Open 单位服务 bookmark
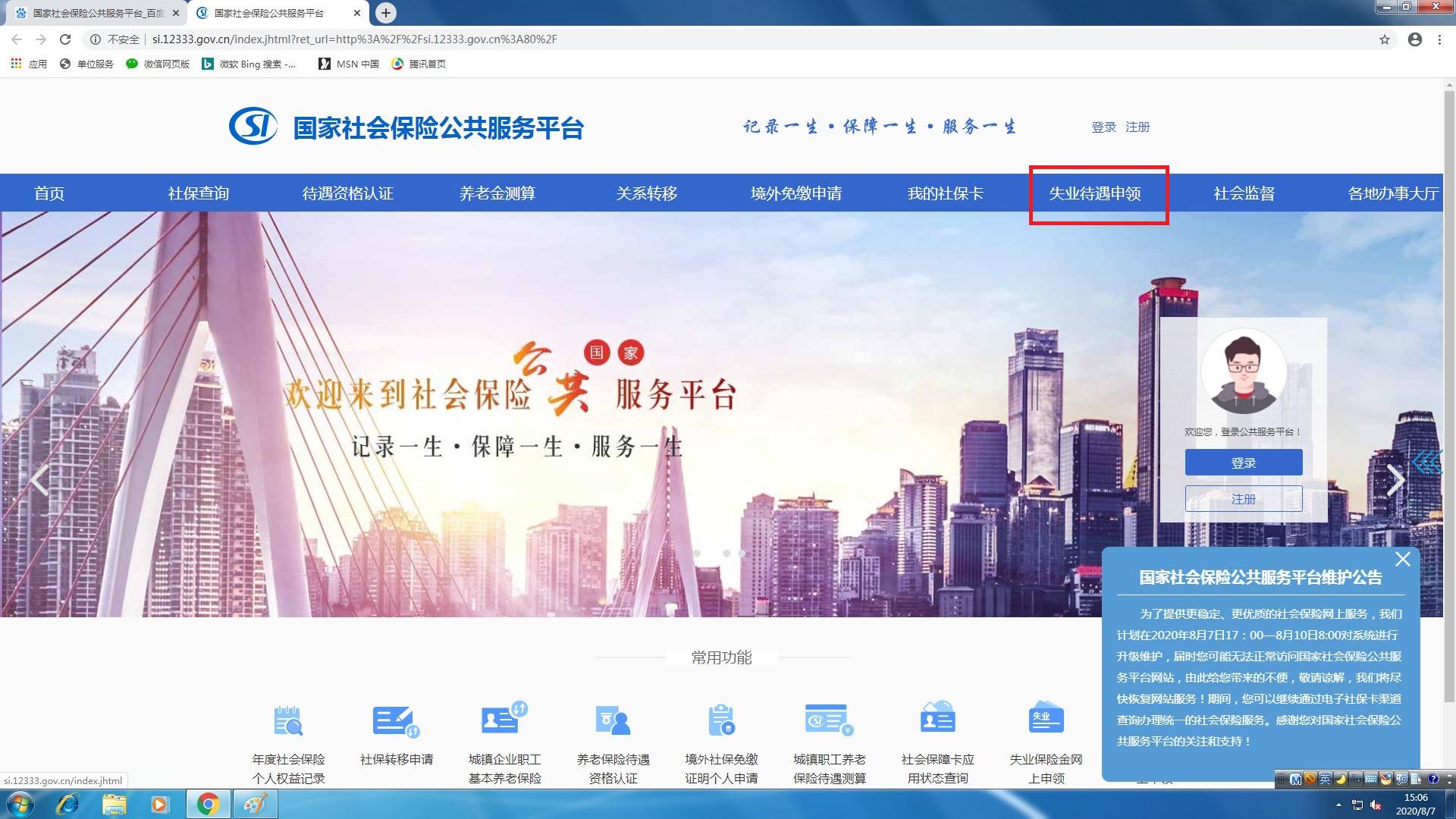Image resolution: width=1456 pixels, height=819 pixels. coord(86,64)
